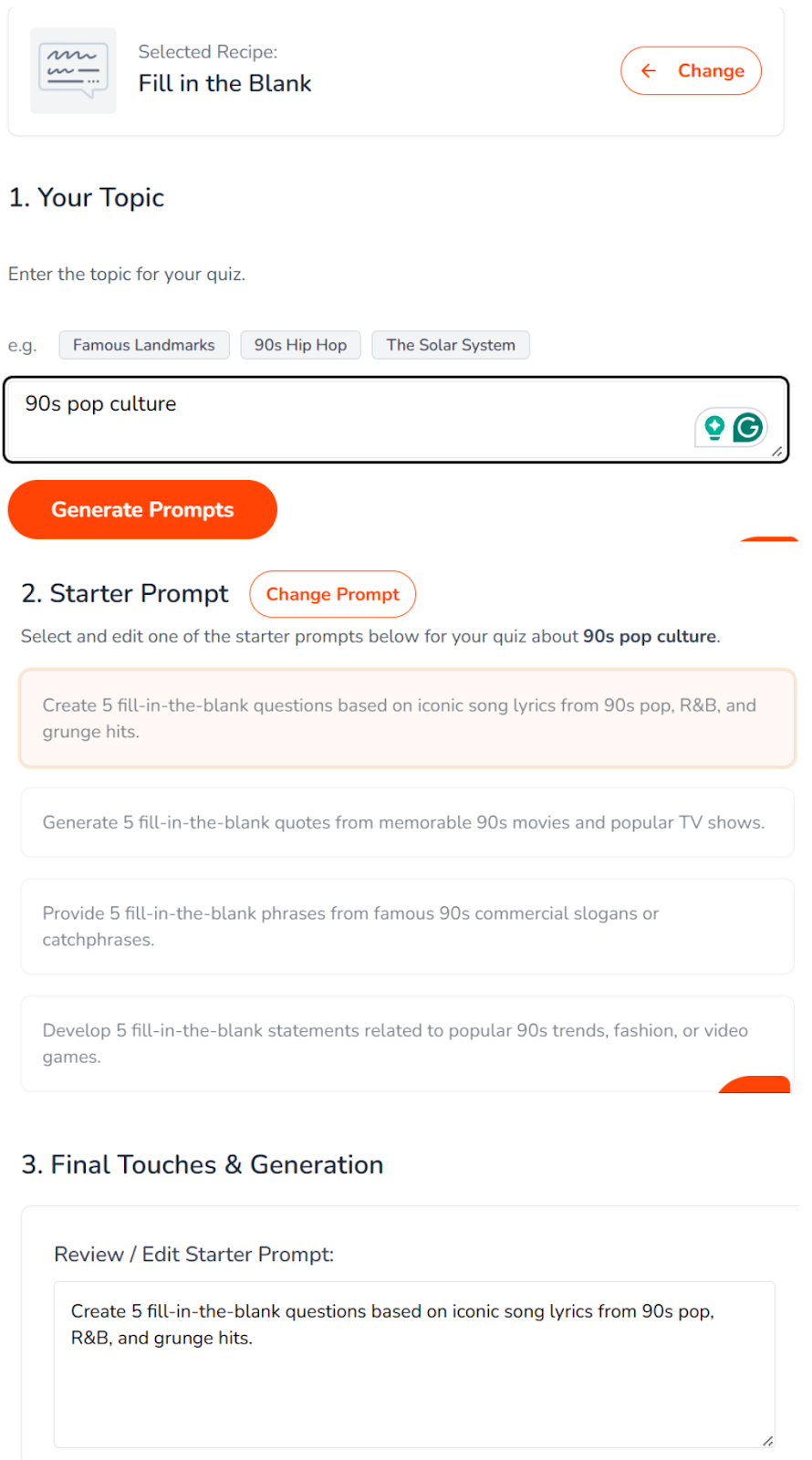Choose the commercial slogans starter prompt
This screenshot has height=1460, width=812.
pyautogui.click(x=407, y=926)
